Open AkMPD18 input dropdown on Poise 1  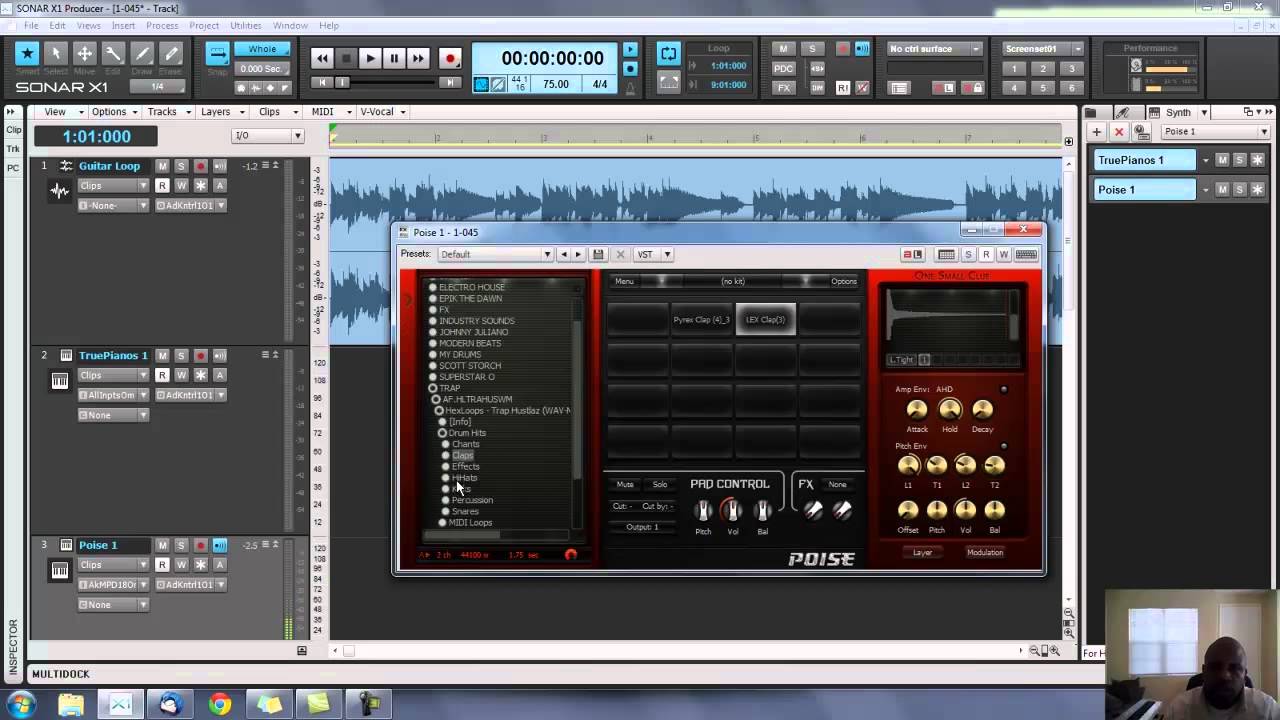click(x=113, y=584)
